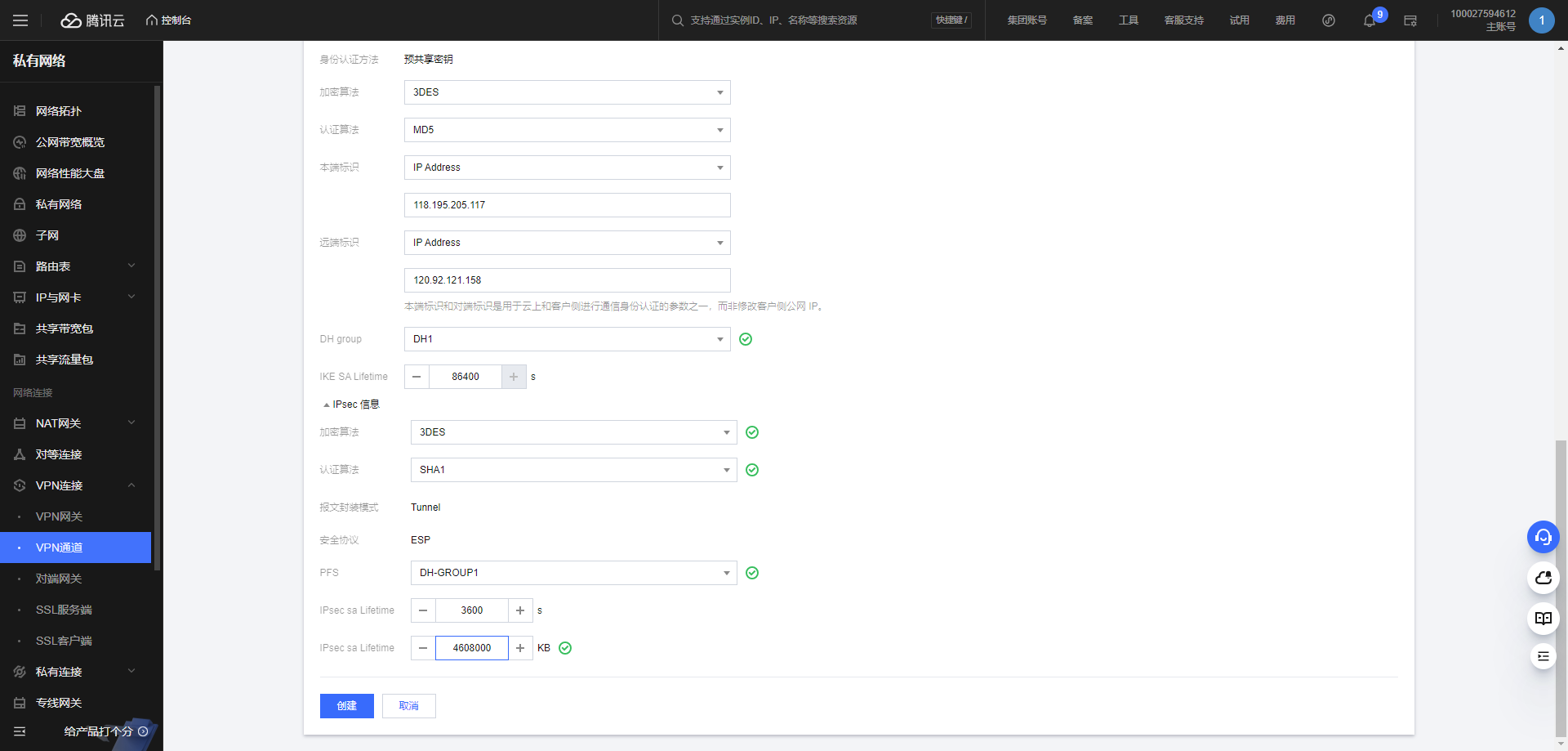Open the DH group dropdown

[x=567, y=339]
